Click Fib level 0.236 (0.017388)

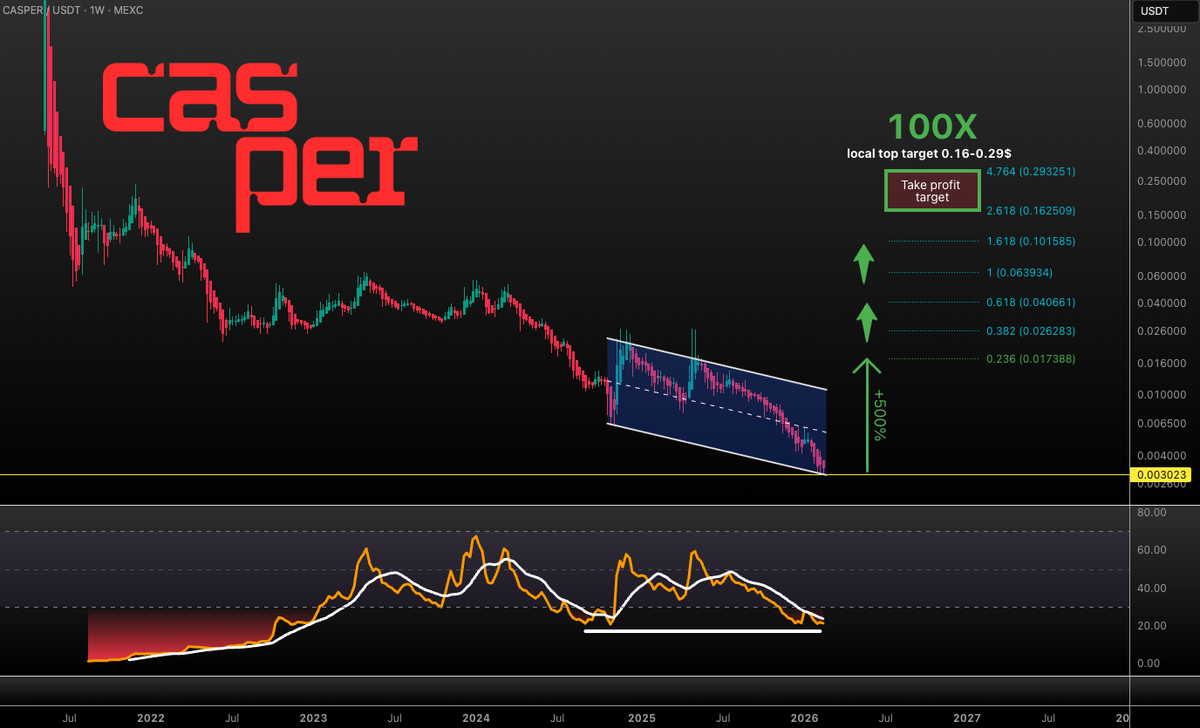click(x=1030, y=359)
